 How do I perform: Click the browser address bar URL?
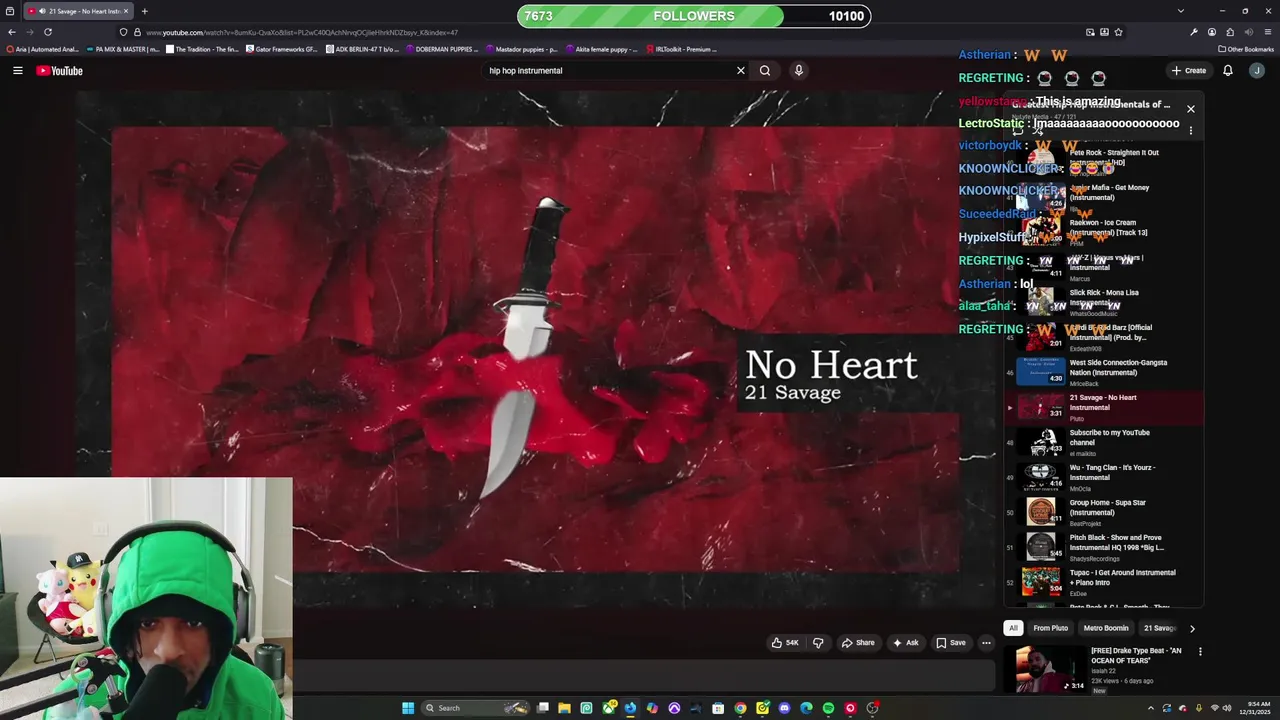[x=302, y=32]
